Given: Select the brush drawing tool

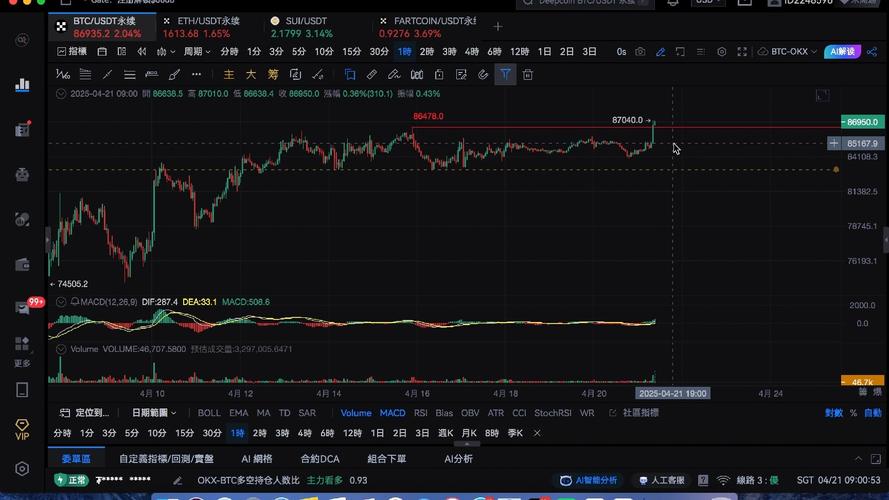Looking at the screenshot, I should [174, 74].
